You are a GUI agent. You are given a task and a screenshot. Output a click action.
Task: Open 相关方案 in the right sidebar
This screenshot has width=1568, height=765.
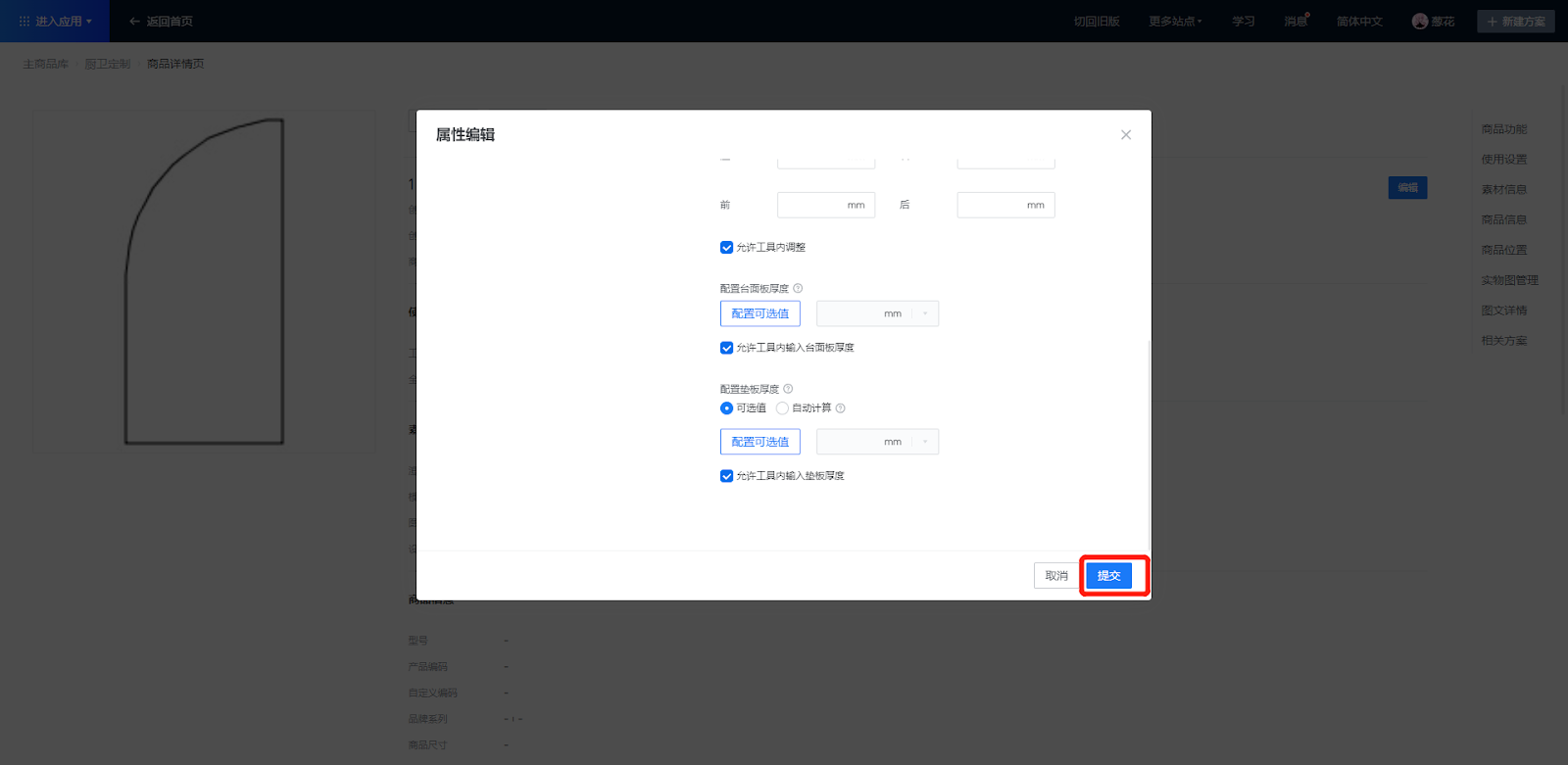(x=1504, y=341)
